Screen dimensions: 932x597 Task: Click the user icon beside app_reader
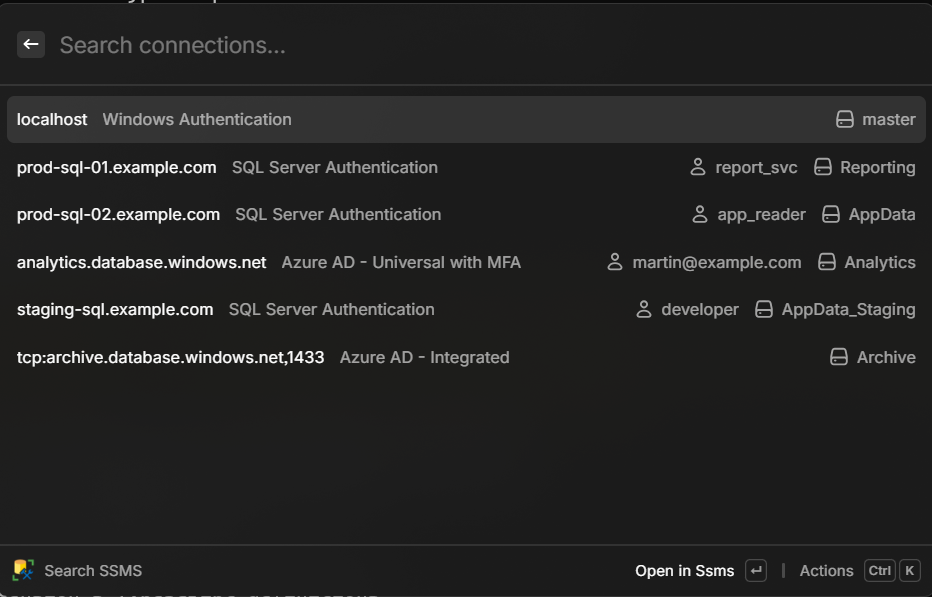pyautogui.click(x=700, y=214)
